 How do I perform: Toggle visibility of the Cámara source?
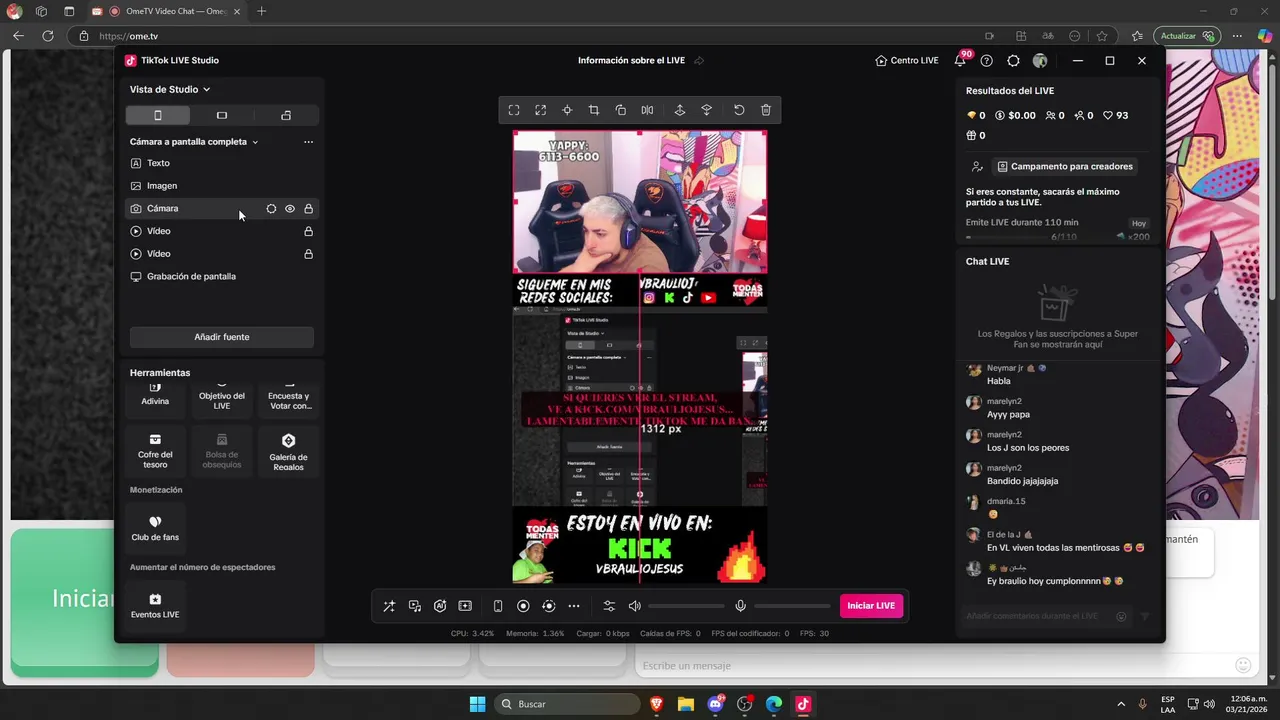tap(290, 209)
